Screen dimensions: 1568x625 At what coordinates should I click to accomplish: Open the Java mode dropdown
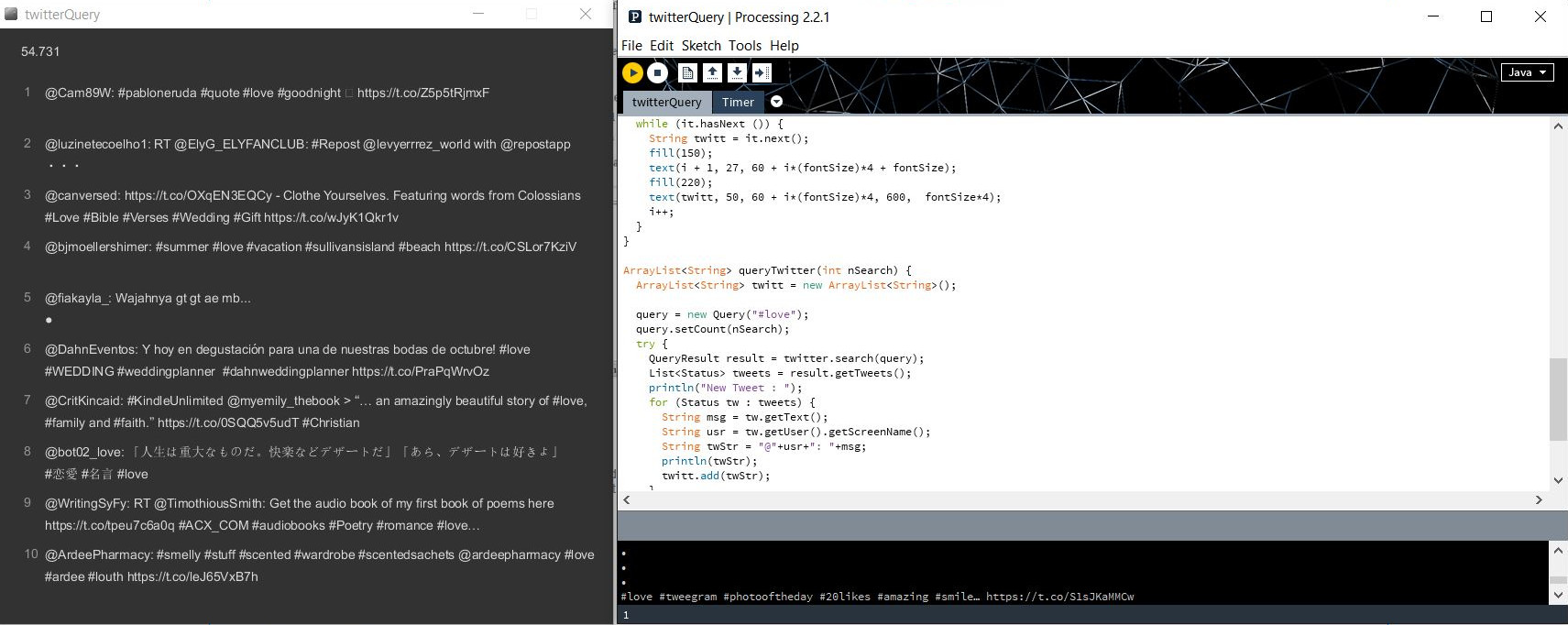(x=1527, y=72)
